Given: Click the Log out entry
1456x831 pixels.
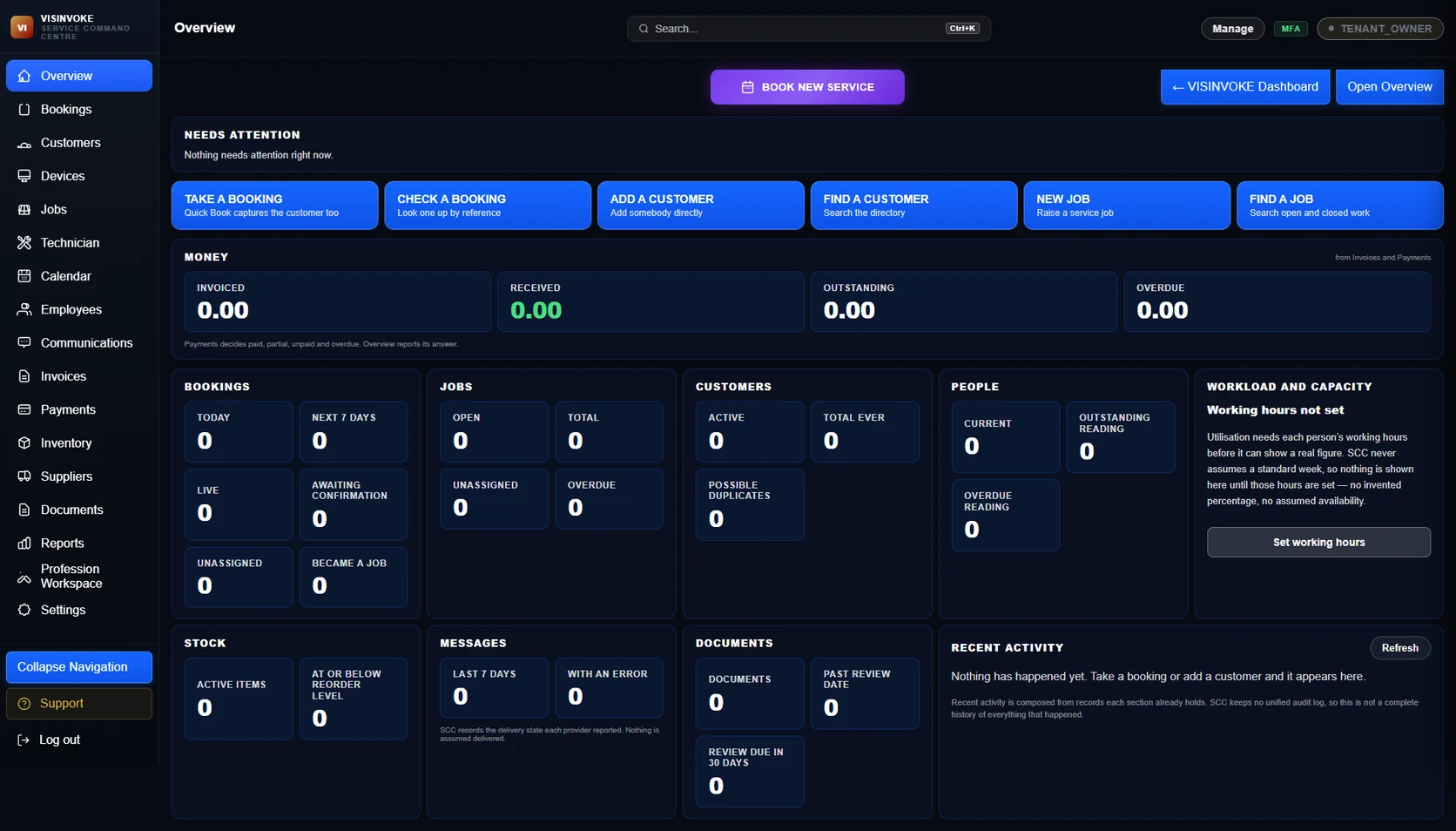Looking at the screenshot, I should click(x=79, y=740).
